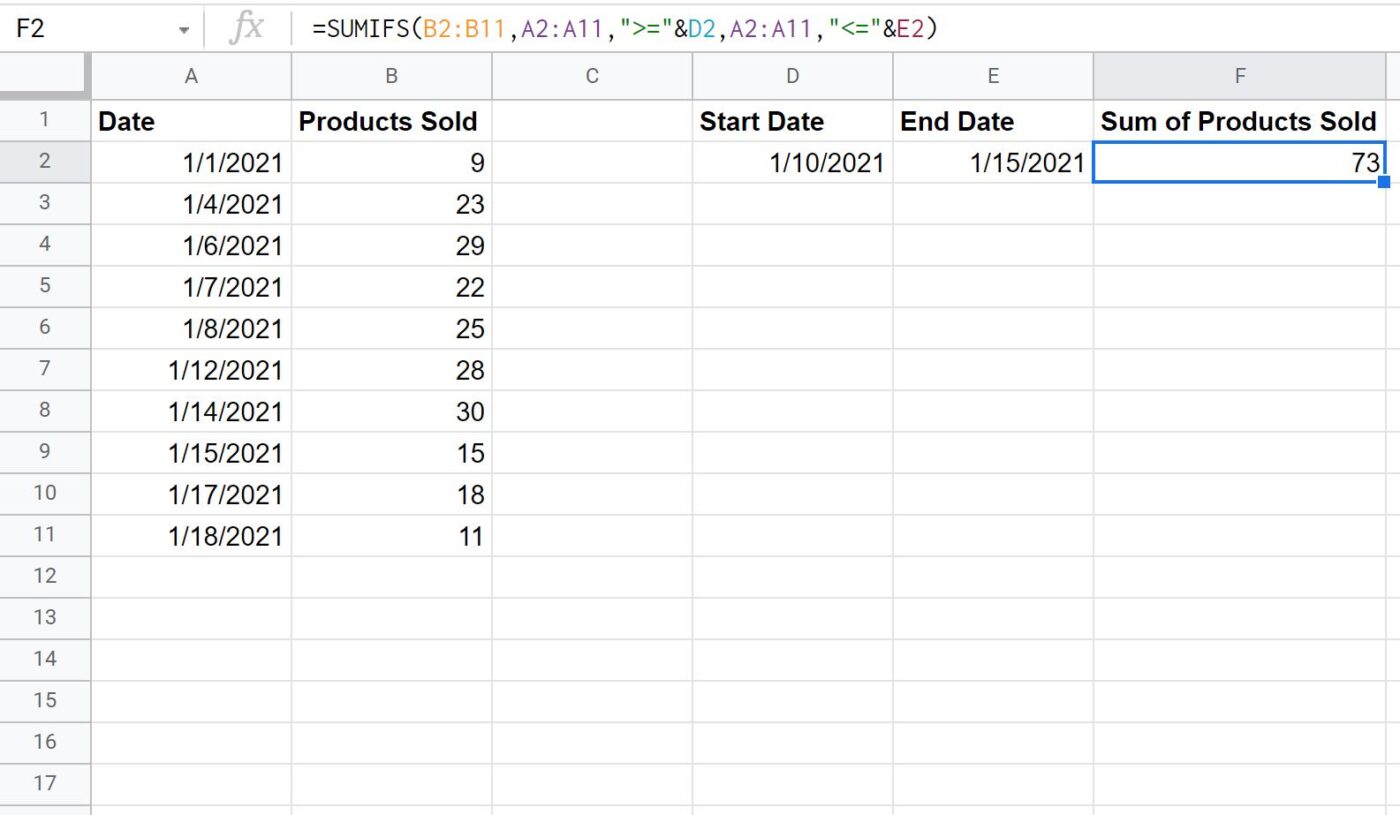Select row 1 header
Screen dimensions: 1400x815
(x=45, y=121)
